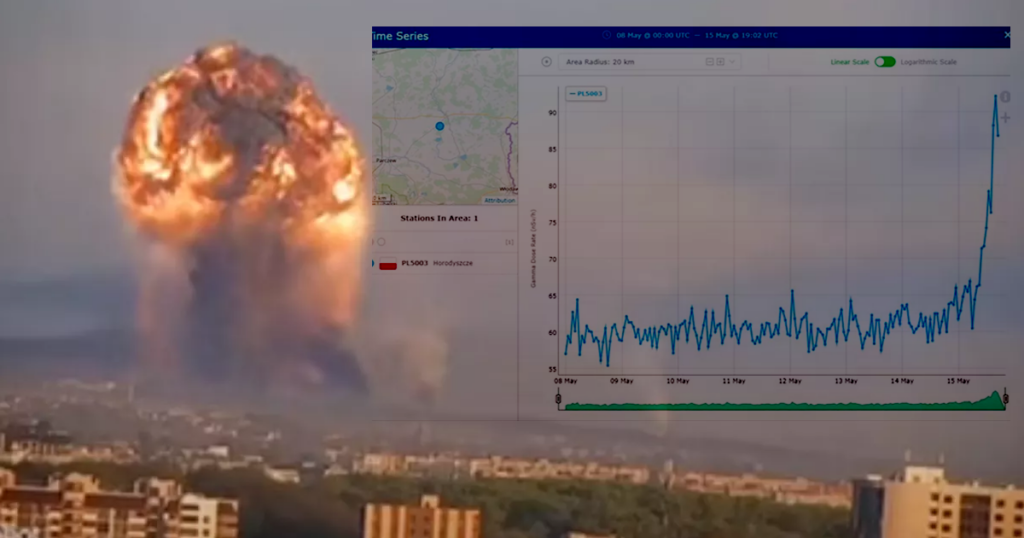The image size is (1024, 538).
Task: Click the chart info icon at top right
Action: pos(1006,97)
